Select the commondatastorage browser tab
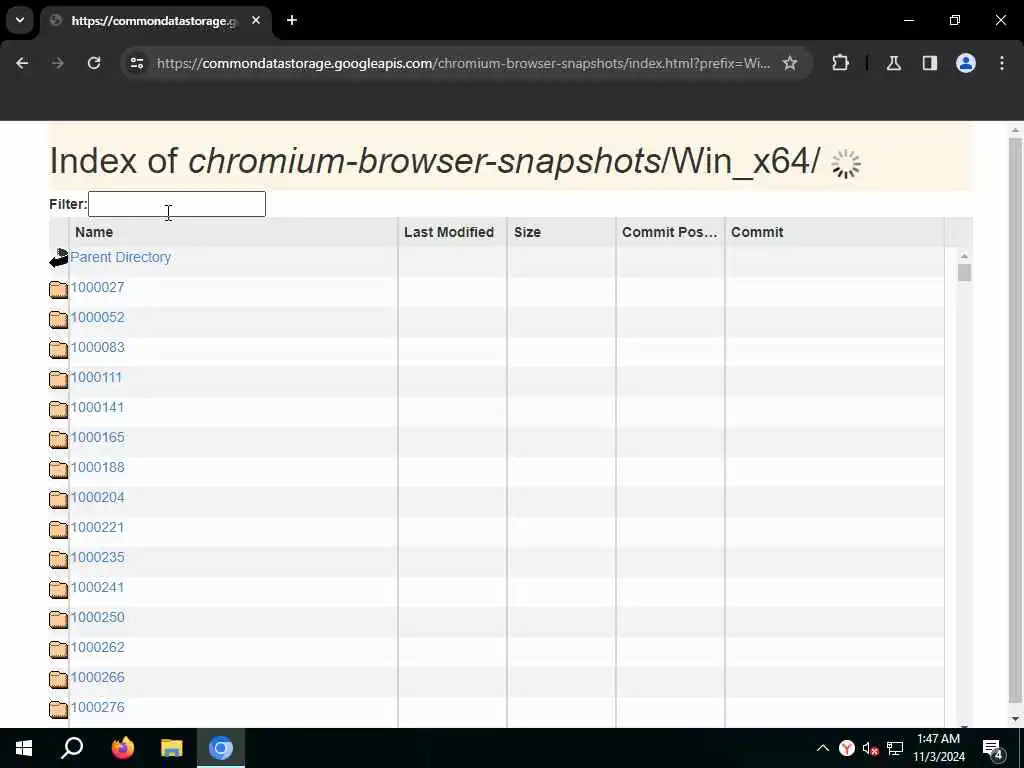 click(x=153, y=21)
